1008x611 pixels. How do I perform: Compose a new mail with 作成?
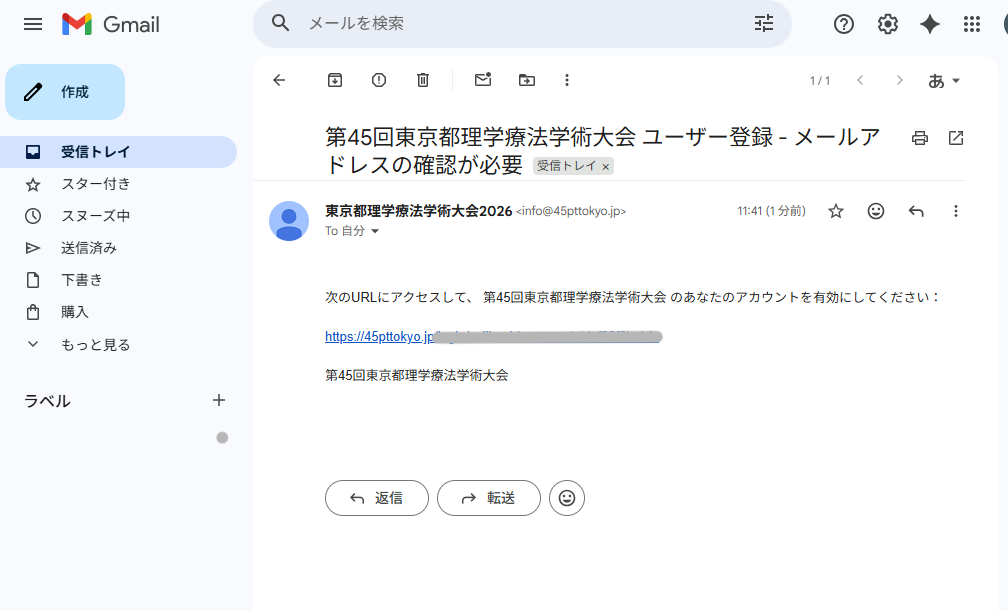click(x=65, y=92)
